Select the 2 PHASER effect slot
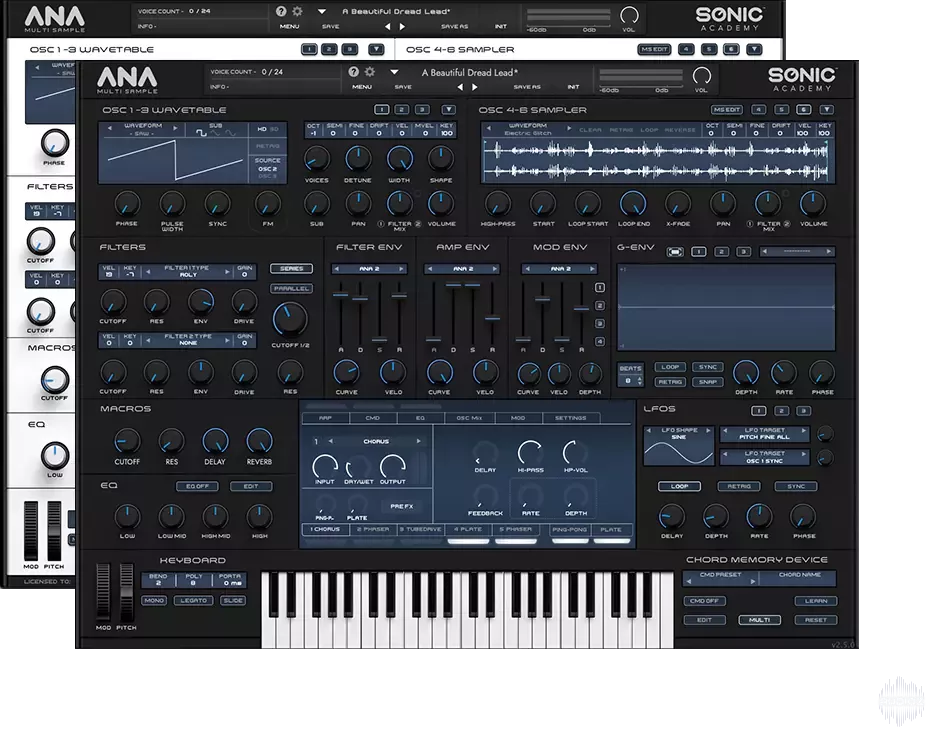The width and height of the screenshot is (934, 736). click(x=373, y=529)
